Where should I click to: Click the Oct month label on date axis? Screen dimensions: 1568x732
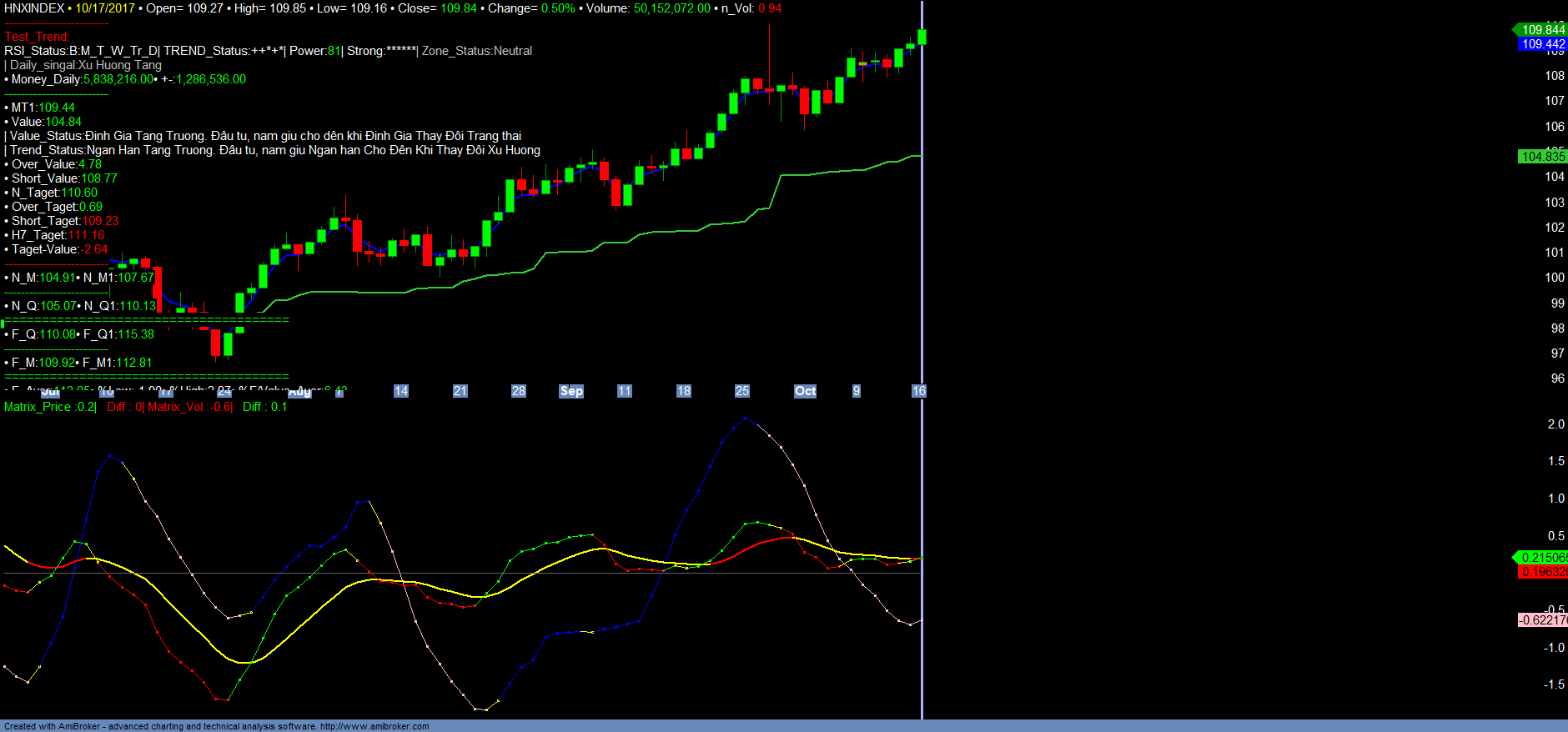[805, 391]
